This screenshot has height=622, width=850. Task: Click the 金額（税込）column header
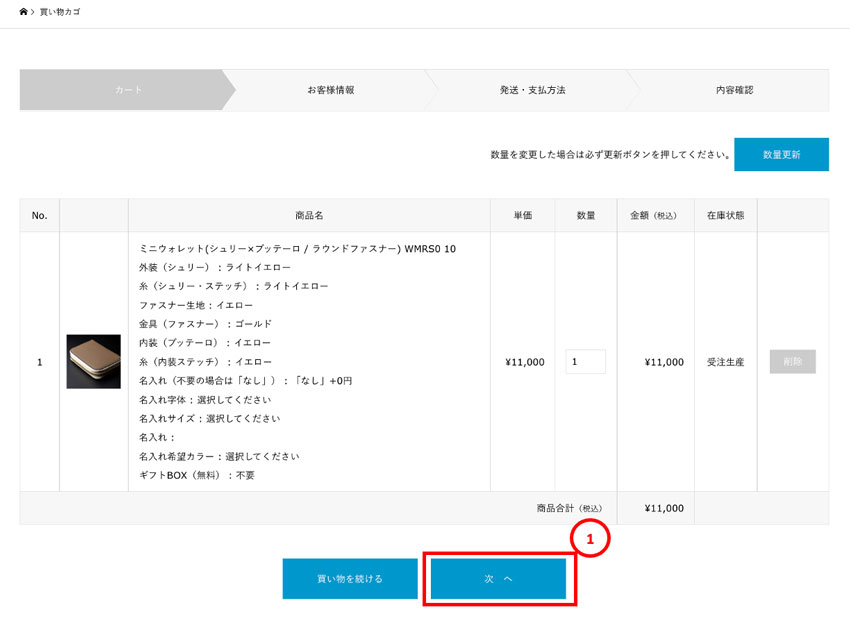point(655,214)
